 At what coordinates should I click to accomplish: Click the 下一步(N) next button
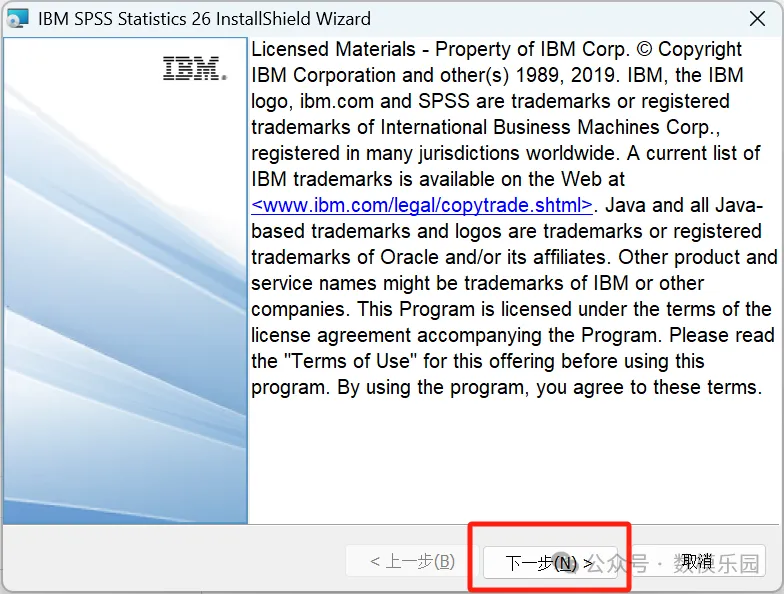tap(550, 562)
